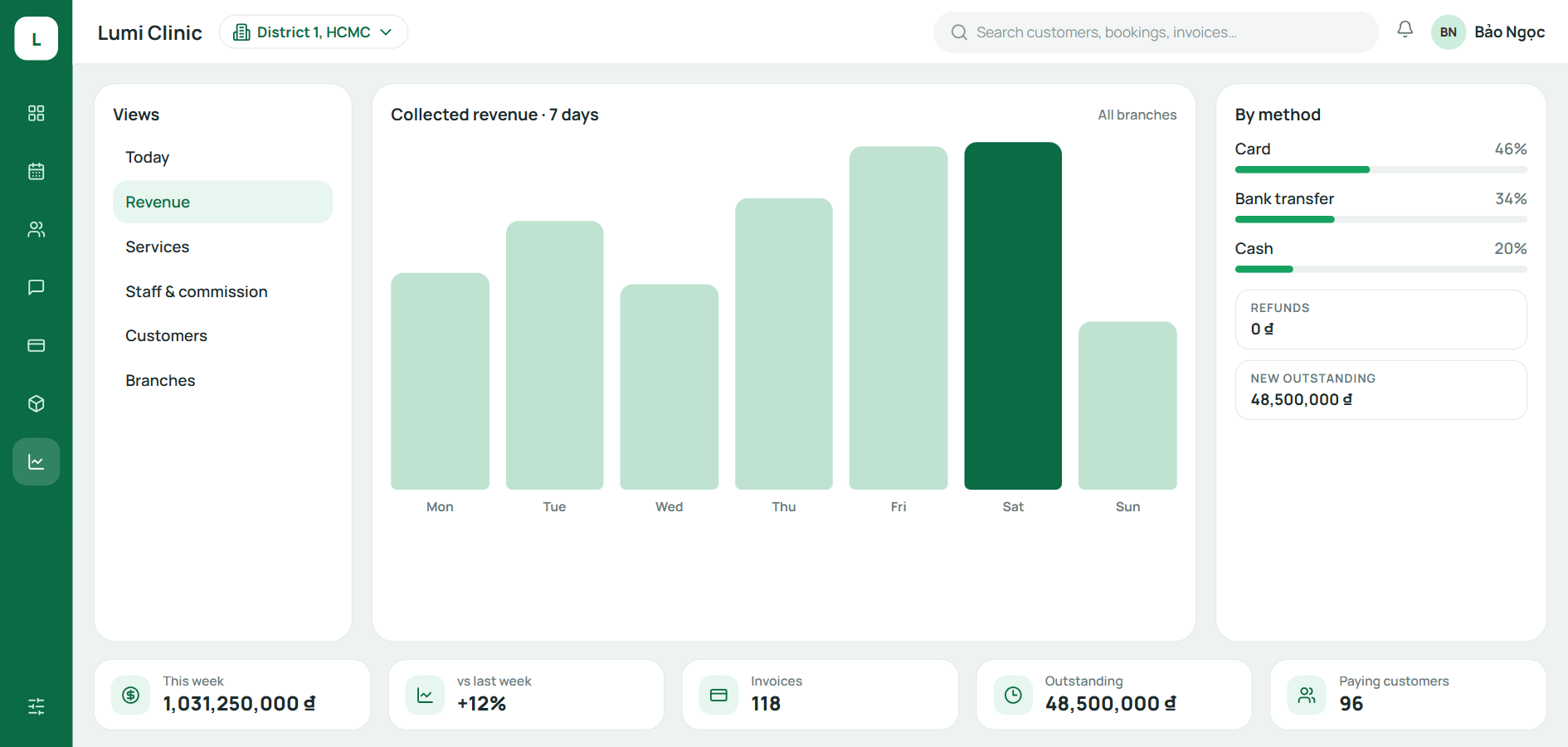Viewport: 1568px width, 747px height.
Task: Click the search customers, bookings, invoices field
Action: click(x=1156, y=32)
